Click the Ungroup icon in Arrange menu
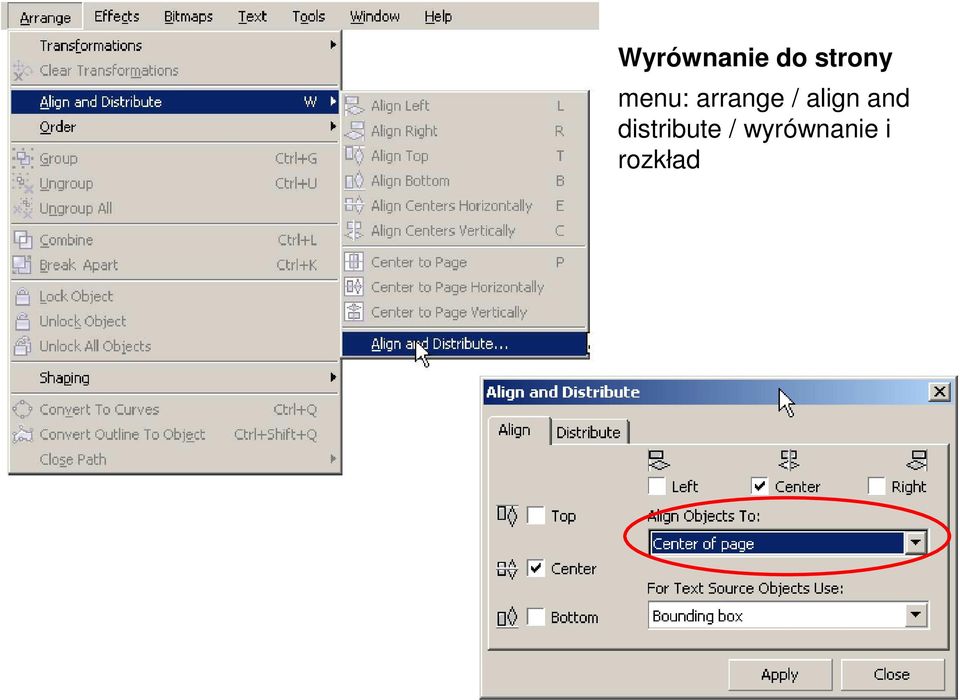Screen dimensions: 960x700 pos(23,183)
